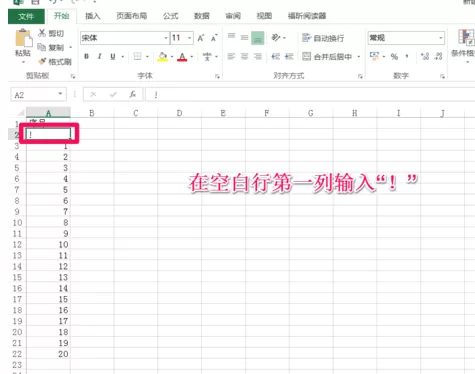475x374 pixels.
Task: Open underline style dropdown arrow
Action: pos(123,57)
